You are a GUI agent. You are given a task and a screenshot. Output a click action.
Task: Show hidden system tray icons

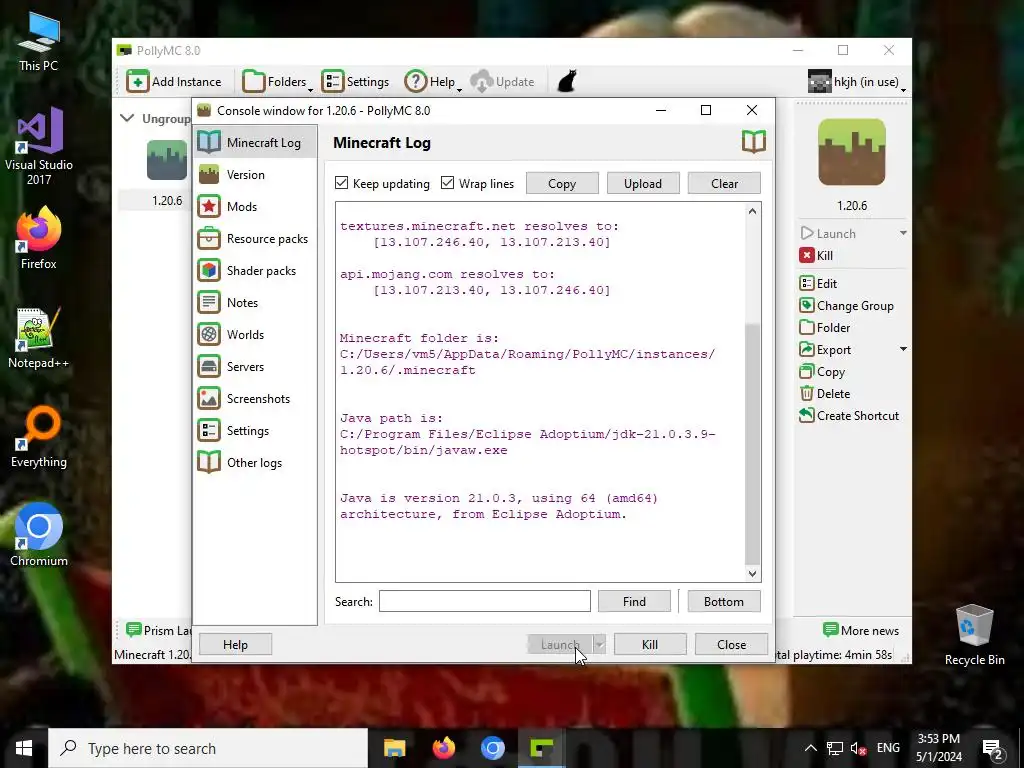[x=810, y=748]
